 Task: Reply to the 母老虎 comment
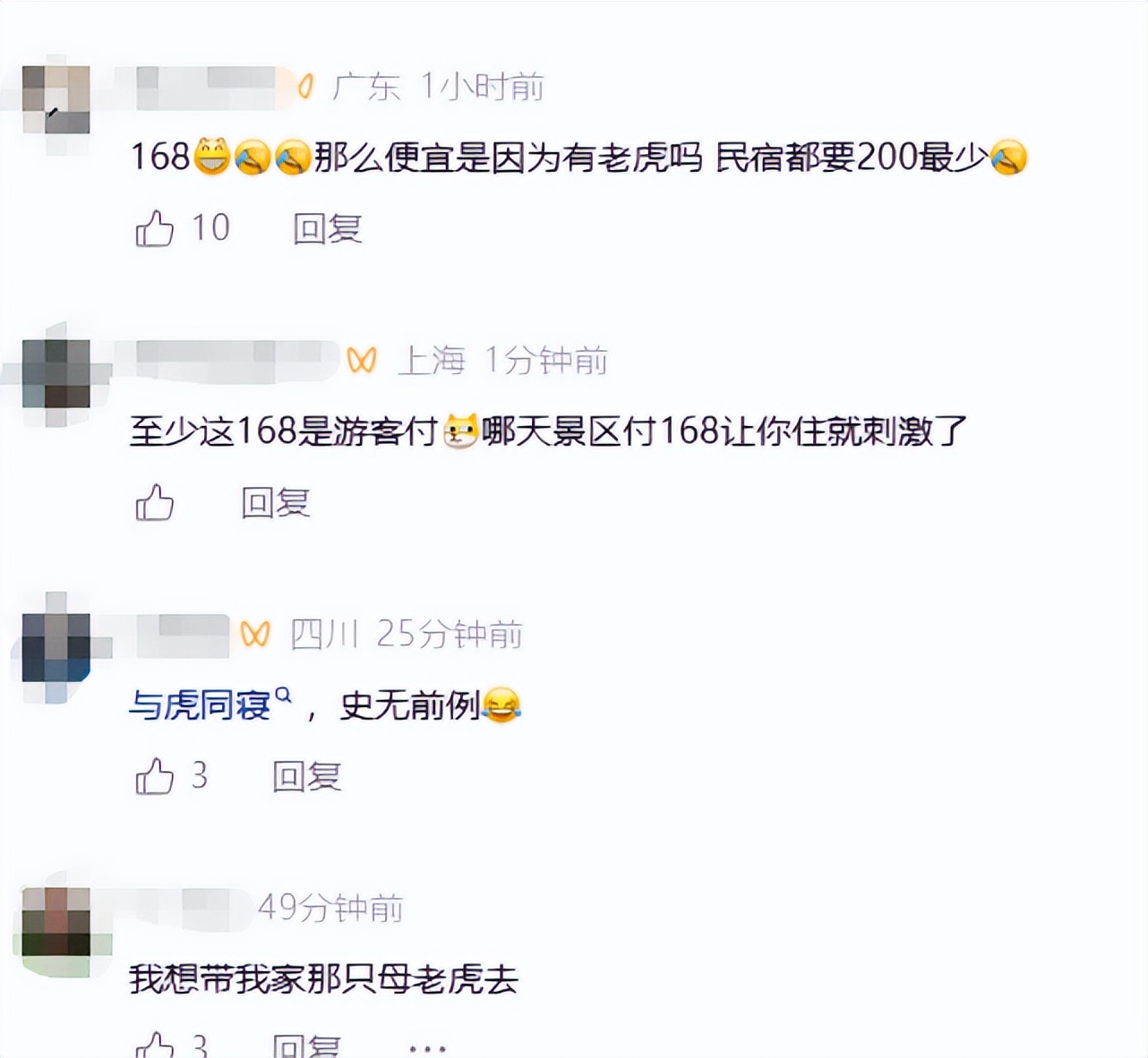coord(306,1045)
